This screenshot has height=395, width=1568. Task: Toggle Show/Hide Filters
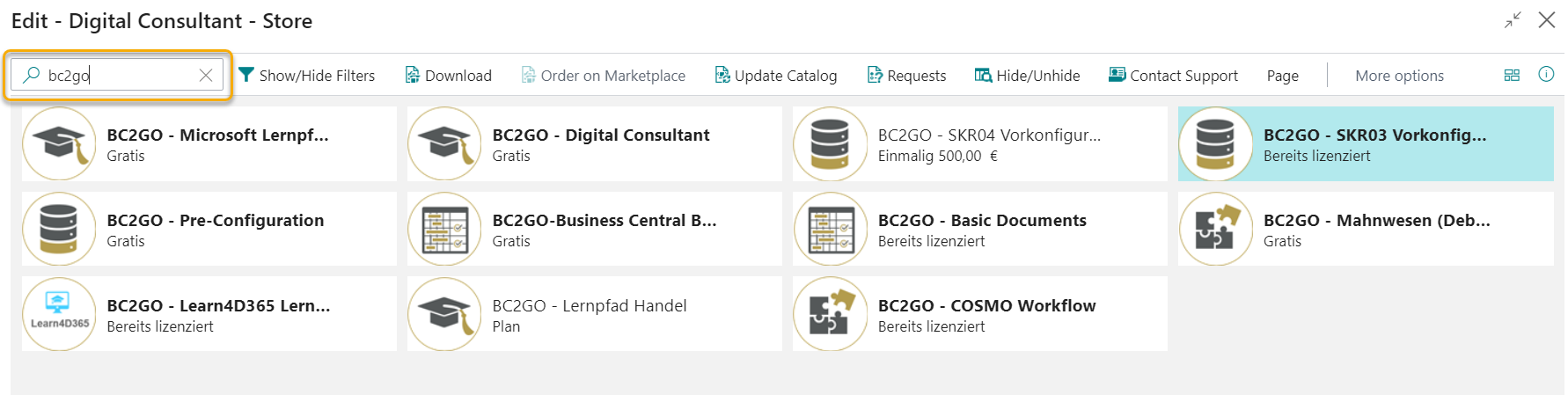[307, 76]
